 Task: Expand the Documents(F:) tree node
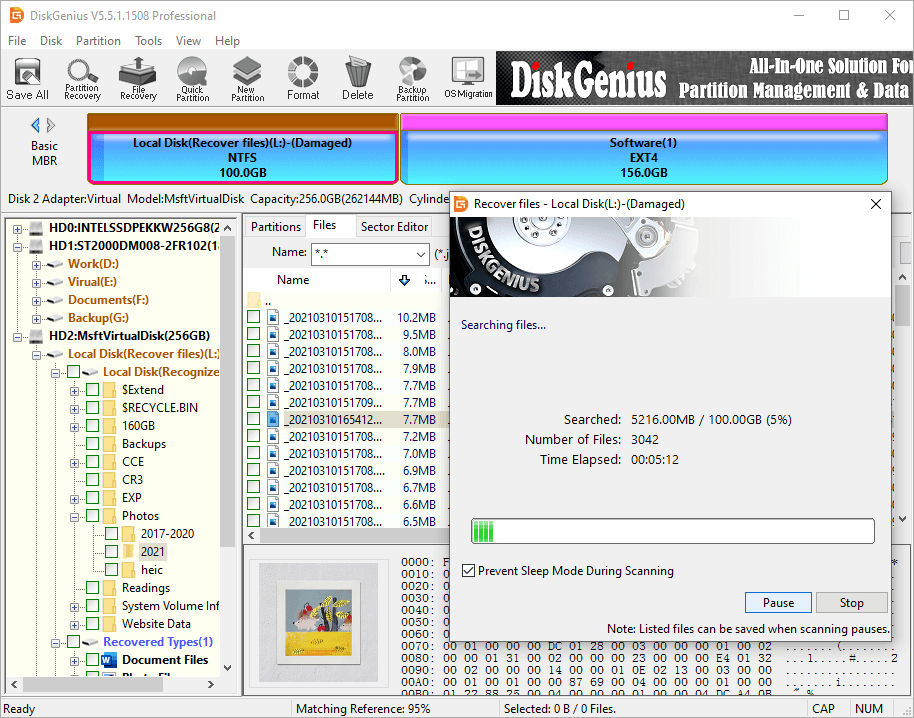(x=36, y=301)
